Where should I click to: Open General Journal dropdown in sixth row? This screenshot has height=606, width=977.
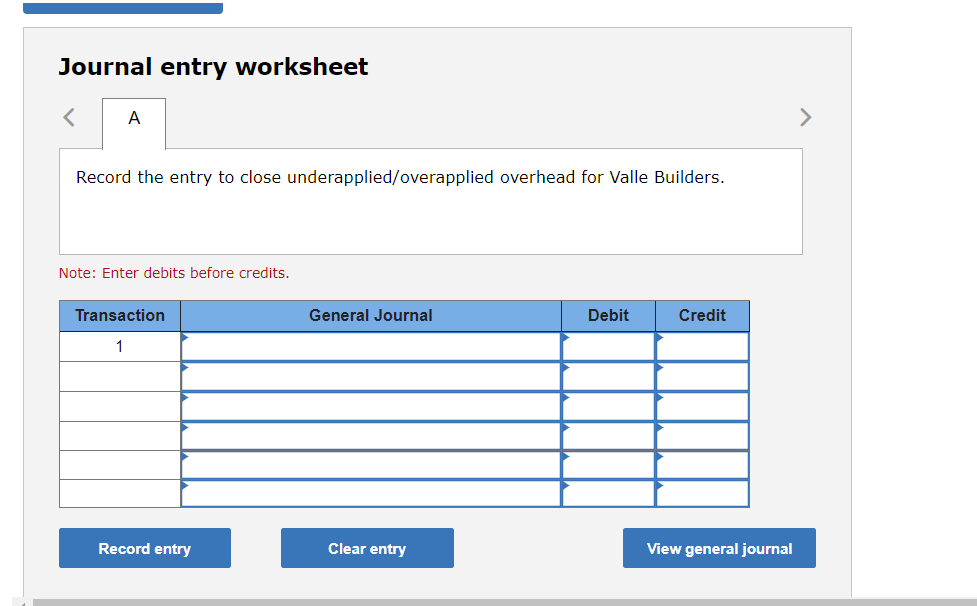[371, 493]
